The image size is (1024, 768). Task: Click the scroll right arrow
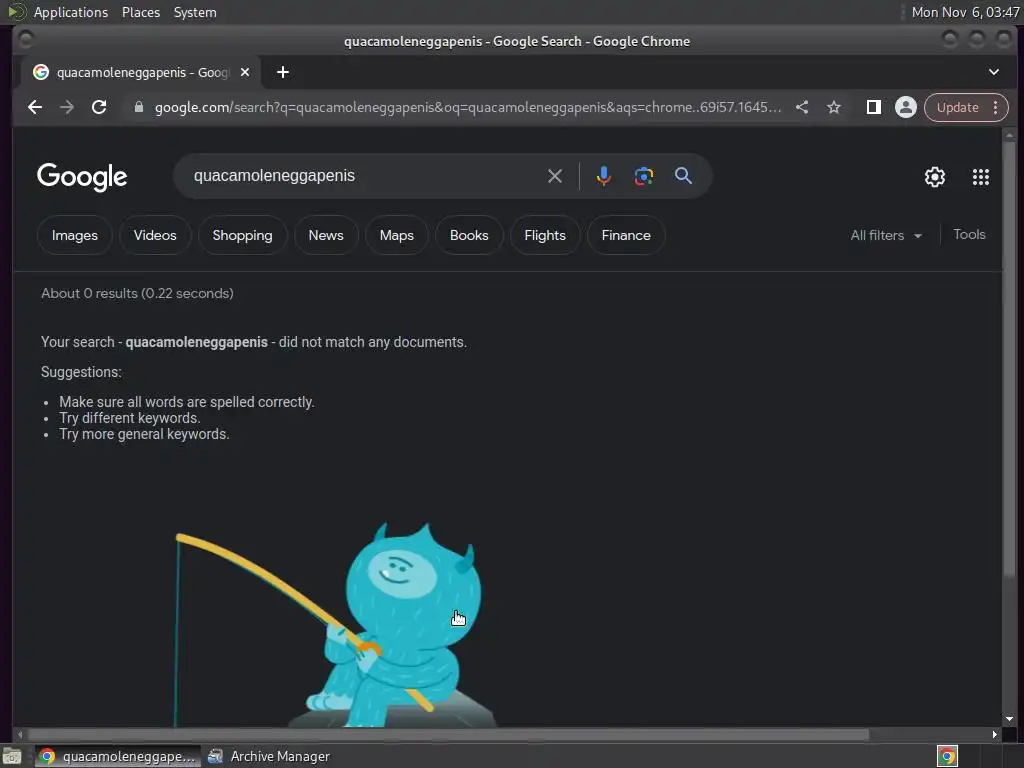pyautogui.click(x=994, y=734)
